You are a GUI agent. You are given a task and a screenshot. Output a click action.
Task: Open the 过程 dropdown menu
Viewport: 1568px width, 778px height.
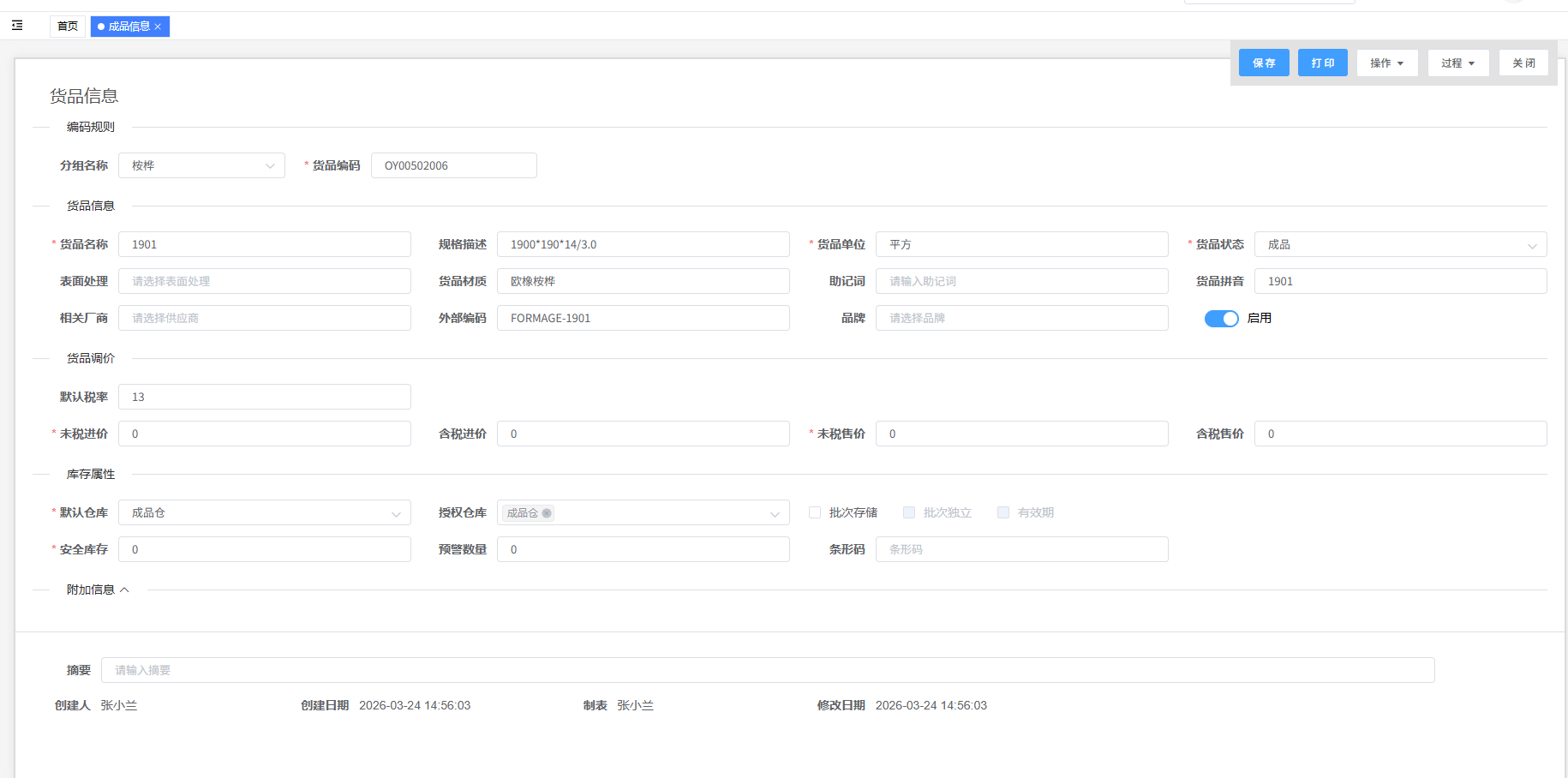(x=1457, y=63)
